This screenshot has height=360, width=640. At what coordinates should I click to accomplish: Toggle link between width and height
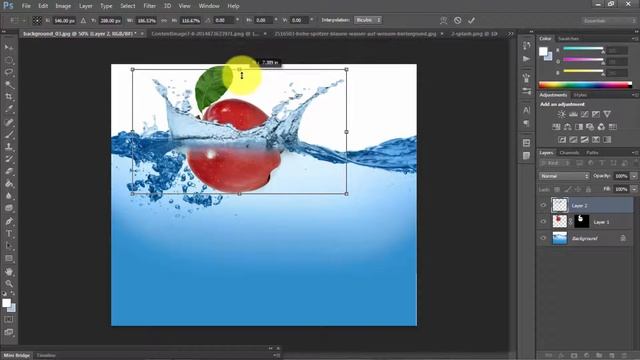coord(164,20)
